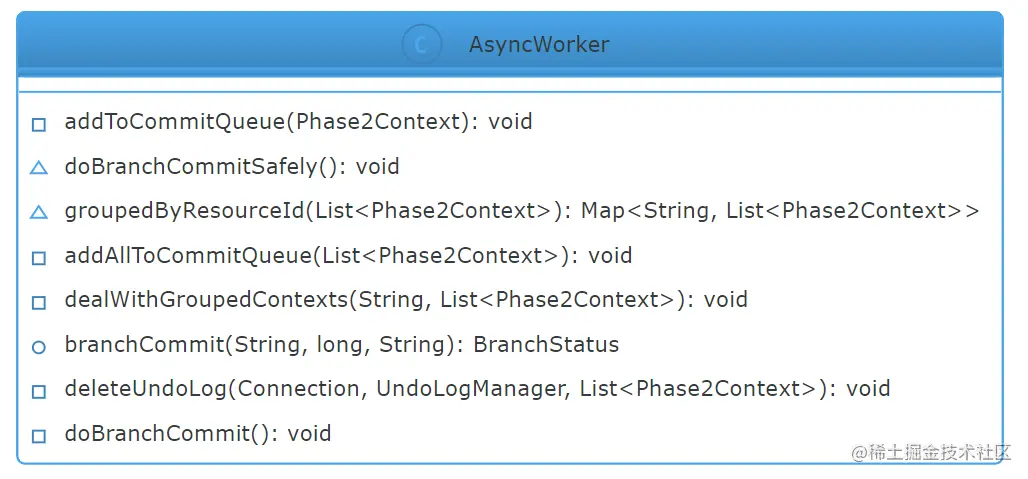Select the AsyncWorker class title

coord(539,45)
